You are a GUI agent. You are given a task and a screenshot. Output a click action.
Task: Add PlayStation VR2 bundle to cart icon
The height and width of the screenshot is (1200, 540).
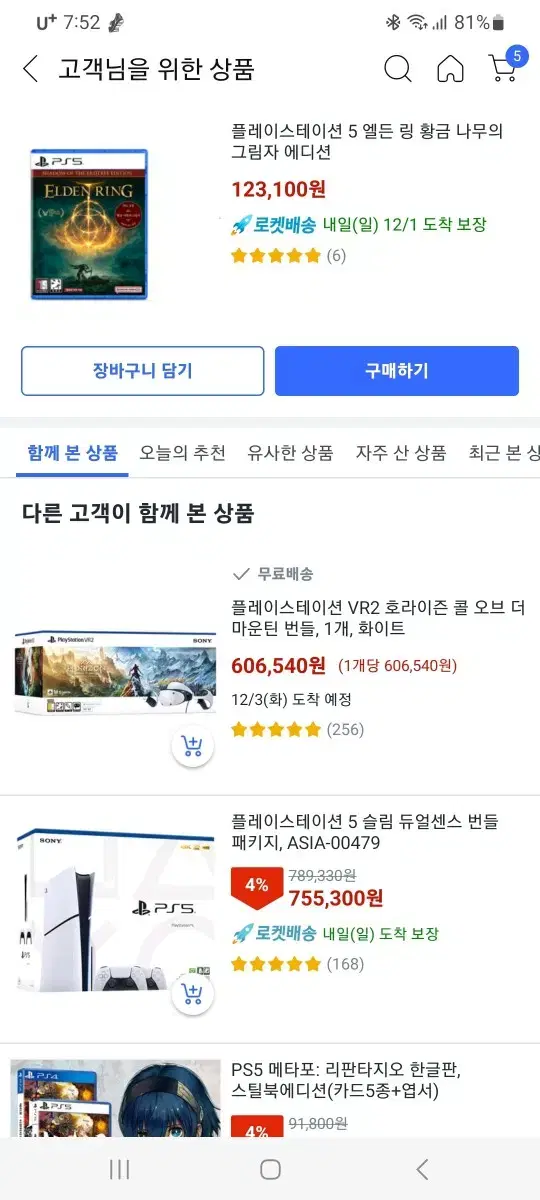tap(193, 746)
